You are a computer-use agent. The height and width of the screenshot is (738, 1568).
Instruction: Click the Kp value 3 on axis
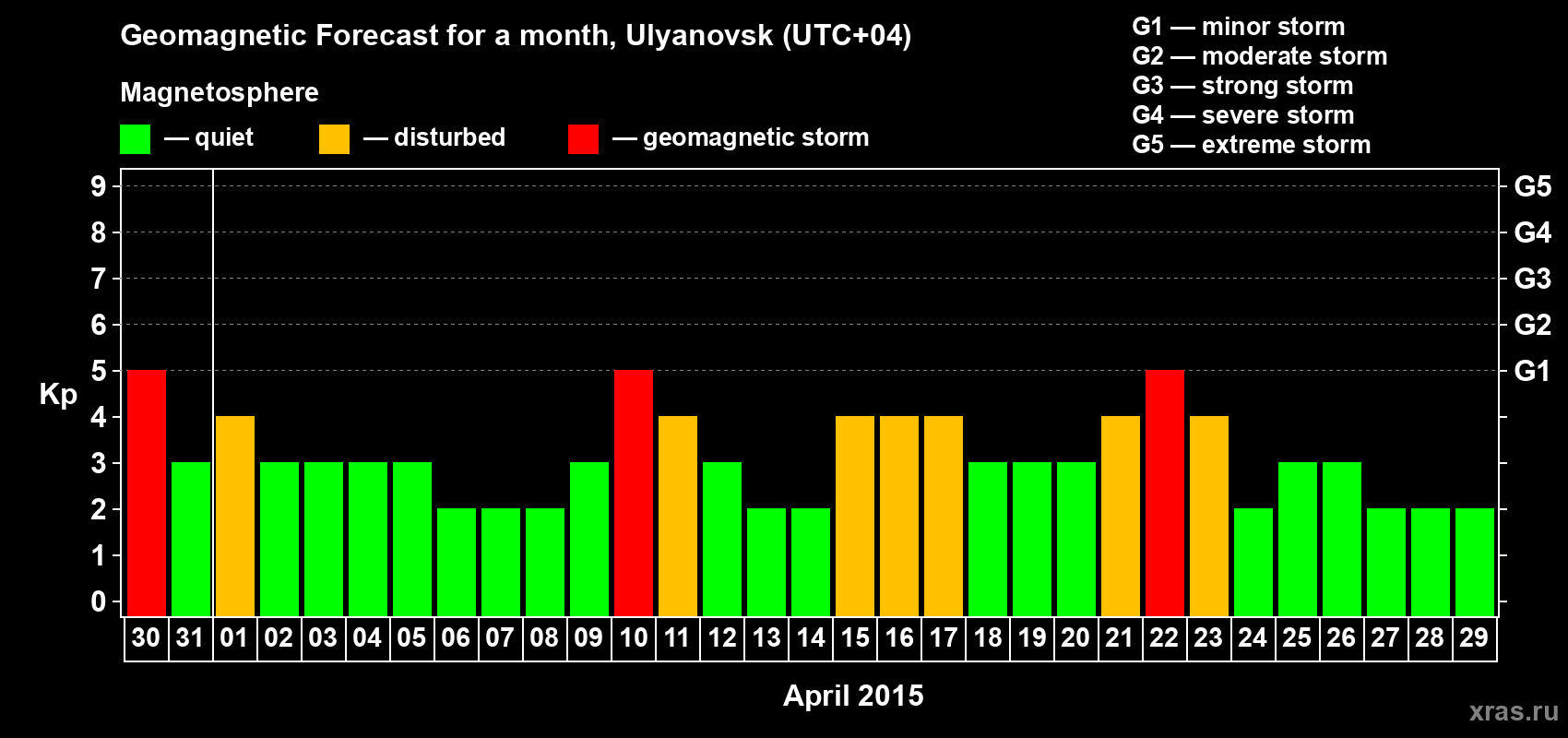(x=99, y=463)
